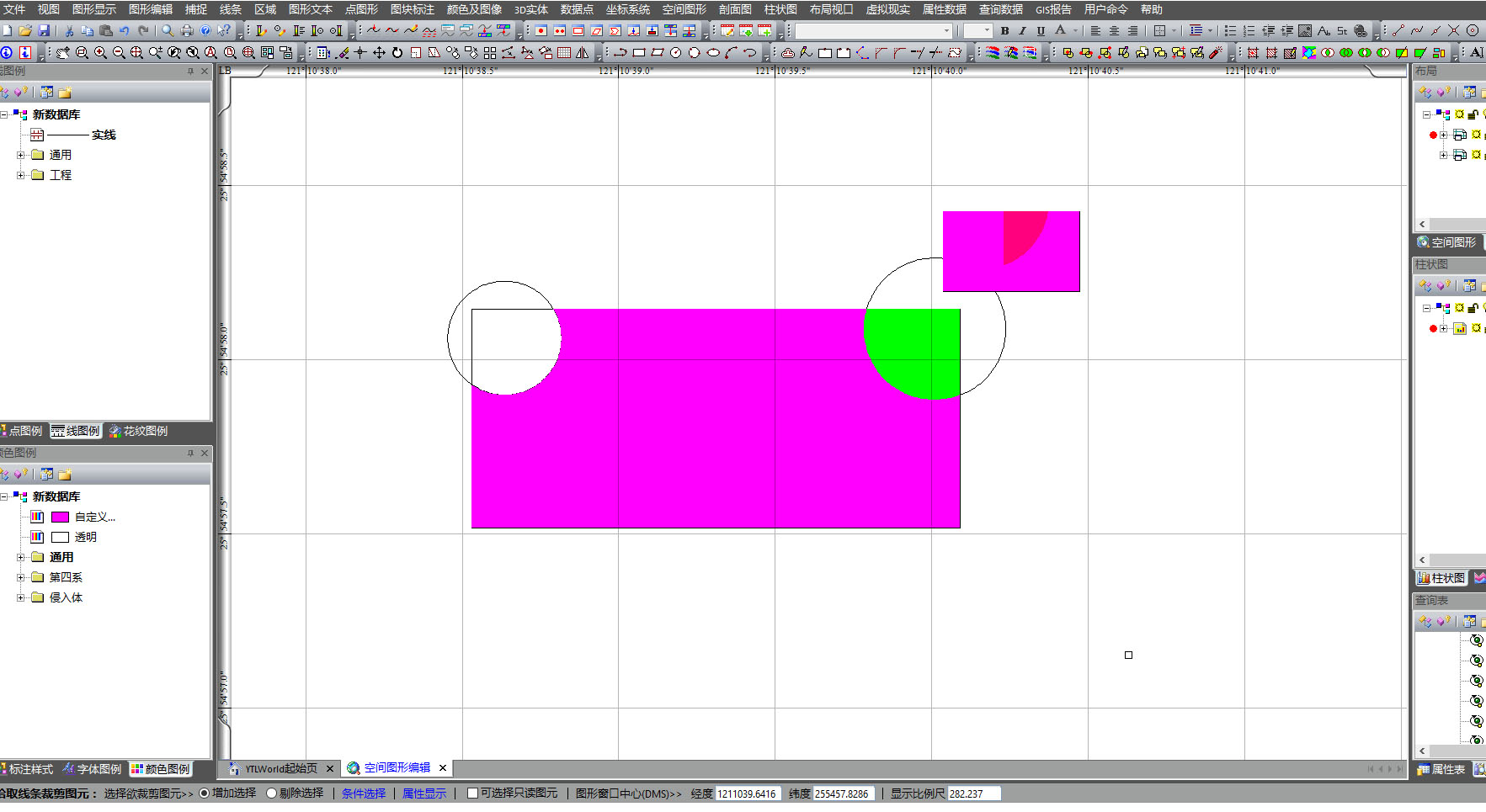Toggle the lock icon in 布局 panel top row
Viewport: 1486px width, 812px height.
coord(1473,114)
